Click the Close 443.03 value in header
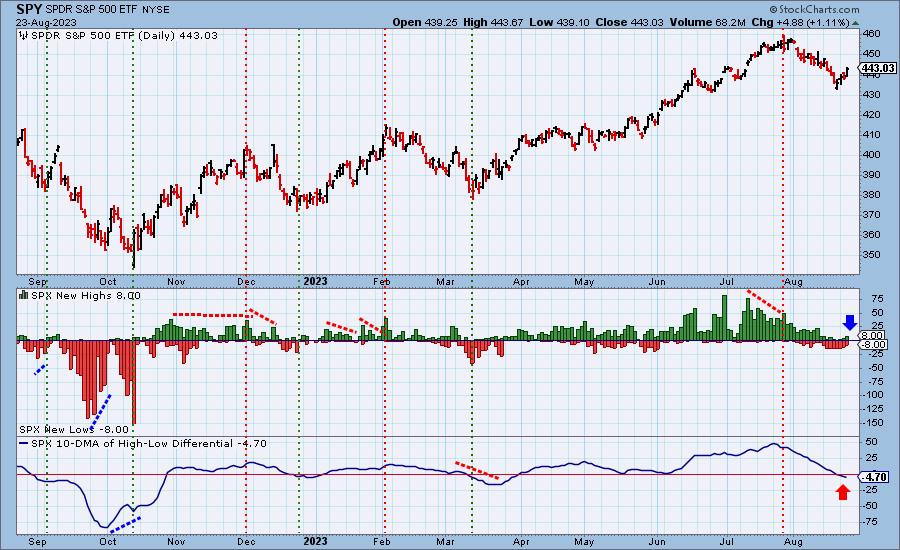The width and height of the screenshot is (900, 550). 629,22
